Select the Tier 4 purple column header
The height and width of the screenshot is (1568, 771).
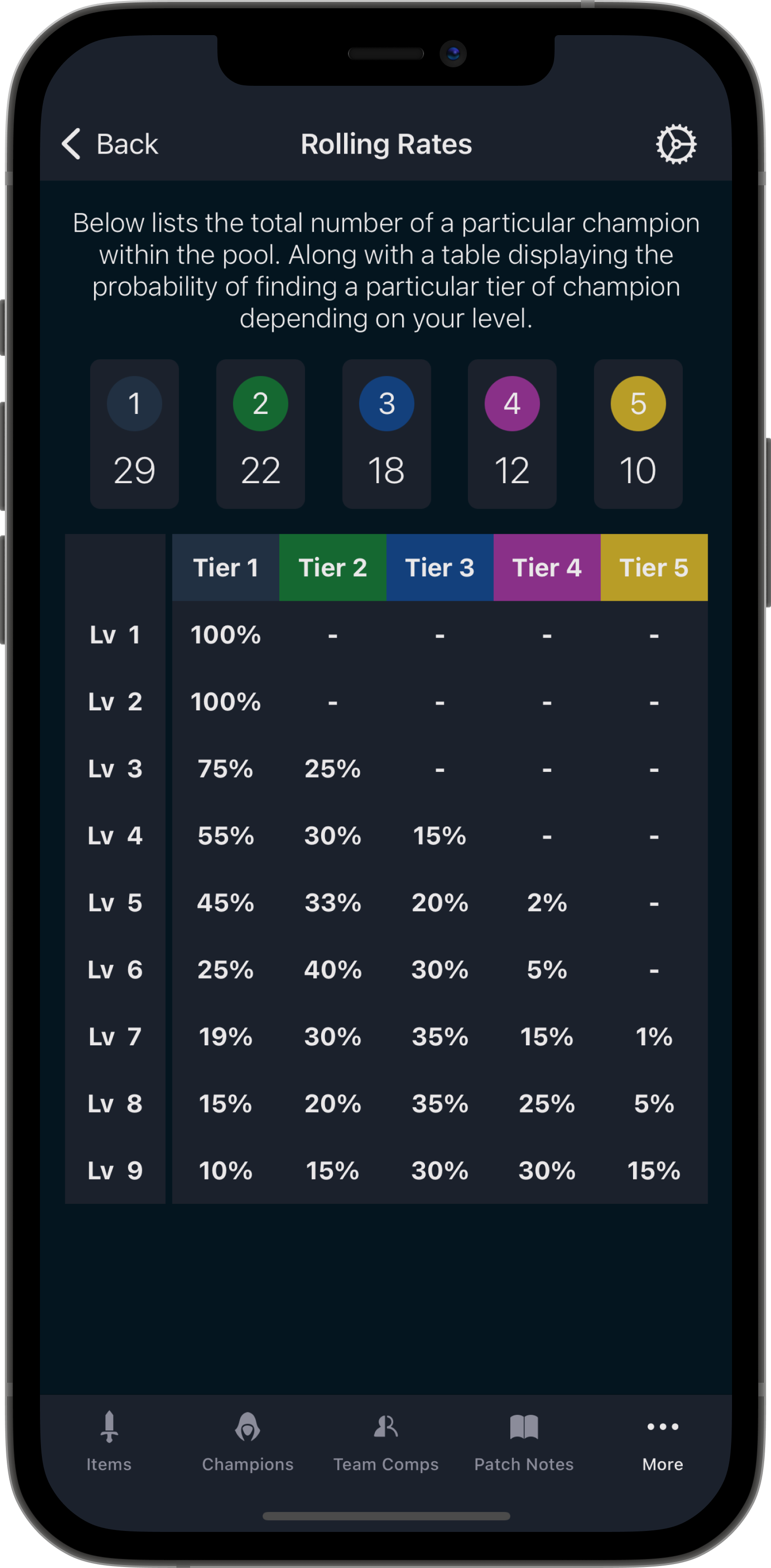[x=547, y=568]
